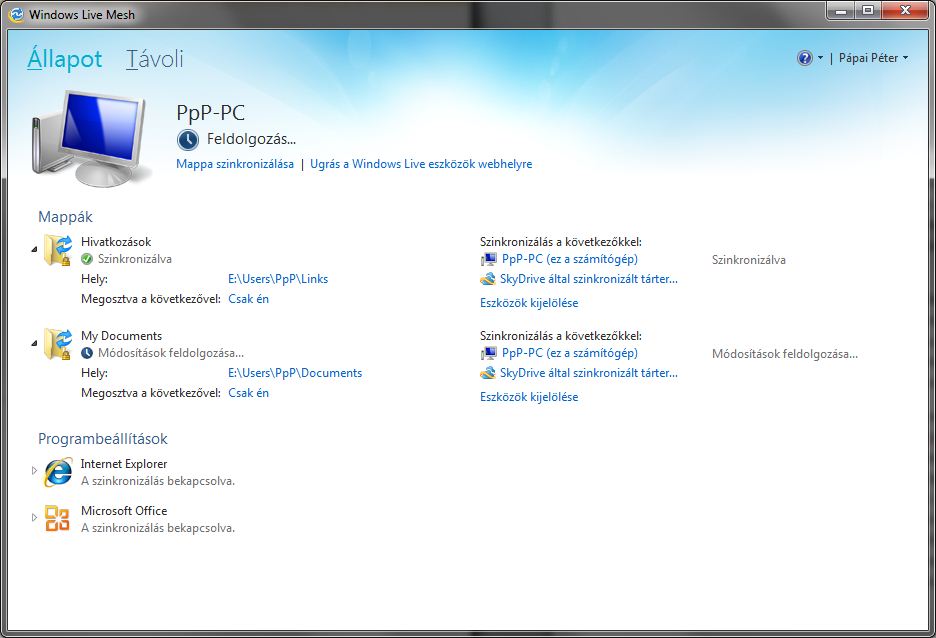Open the E:\Users\PpP\Documents location

point(295,373)
